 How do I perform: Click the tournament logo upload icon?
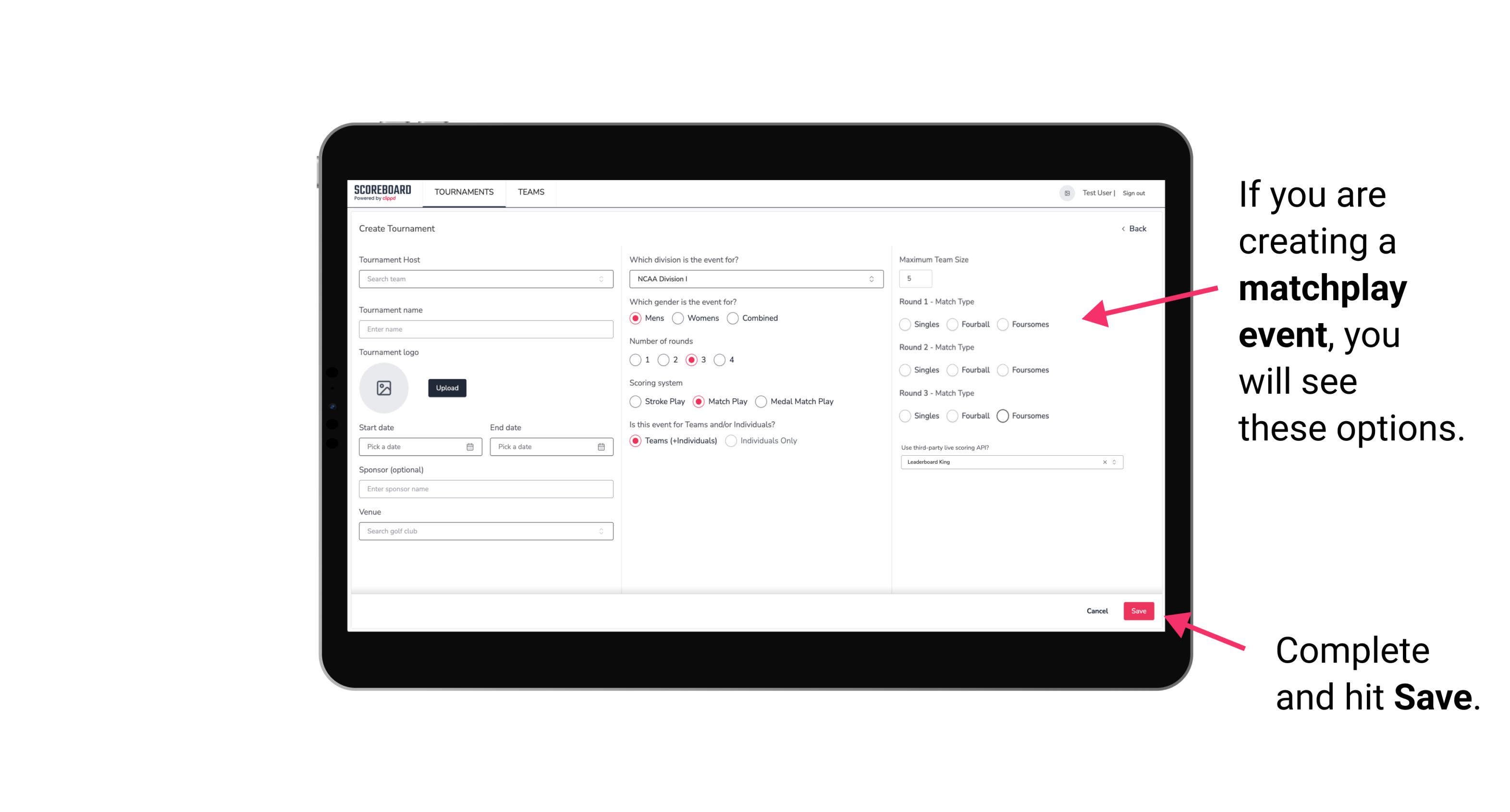point(383,388)
